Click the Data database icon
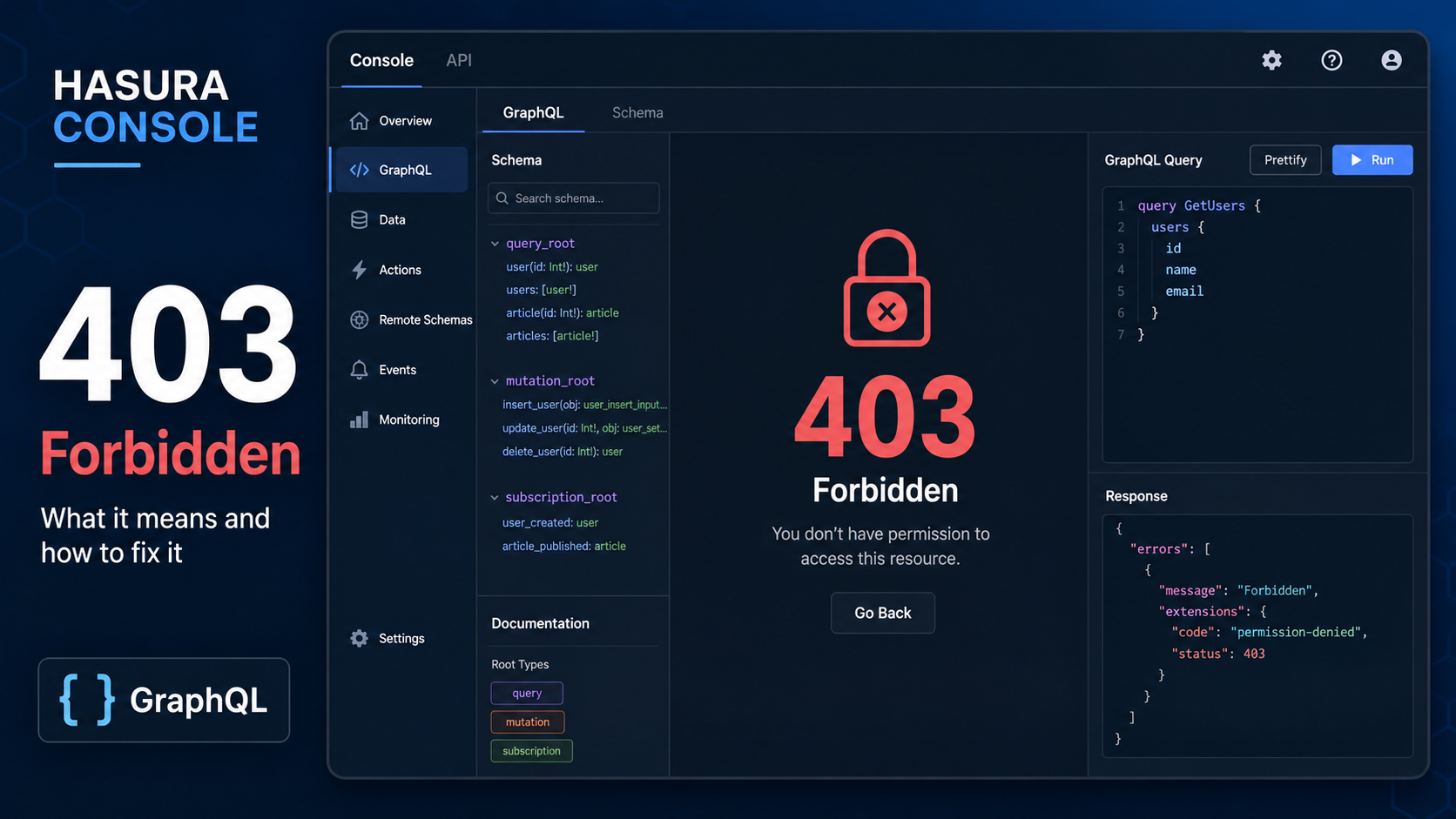 point(359,219)
